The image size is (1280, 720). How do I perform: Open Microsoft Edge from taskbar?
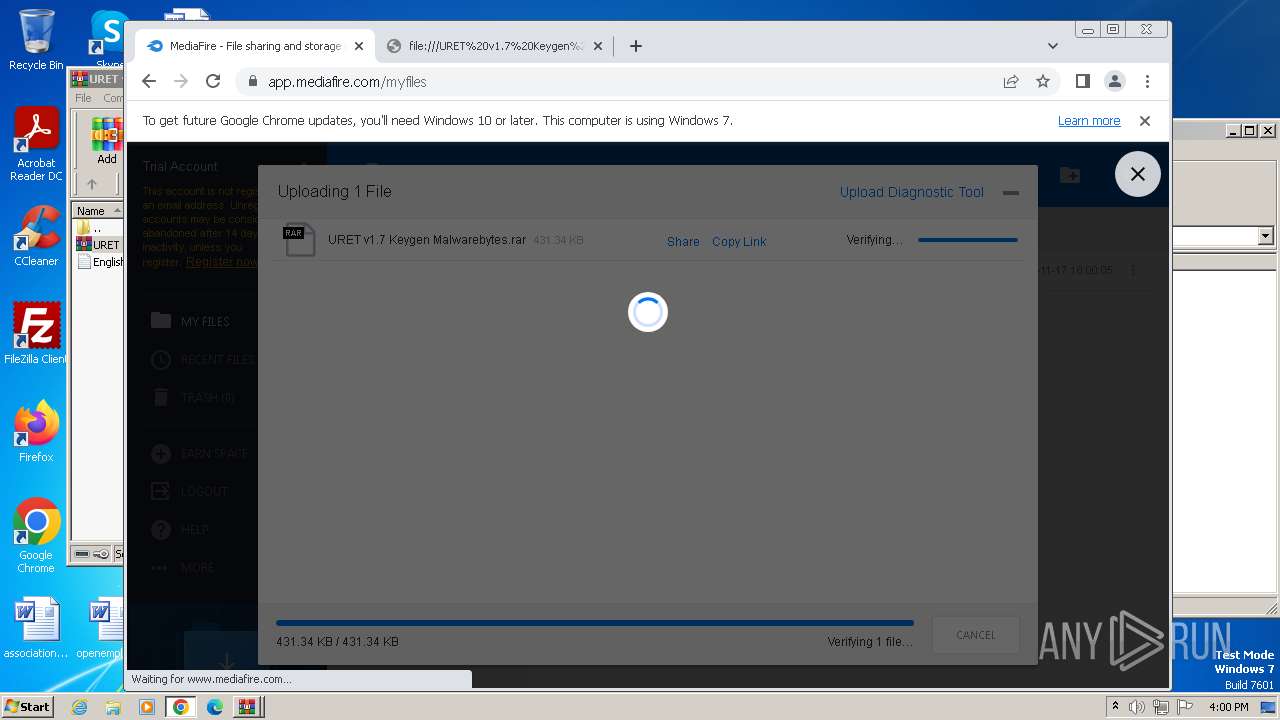click(x=215, y=707)
